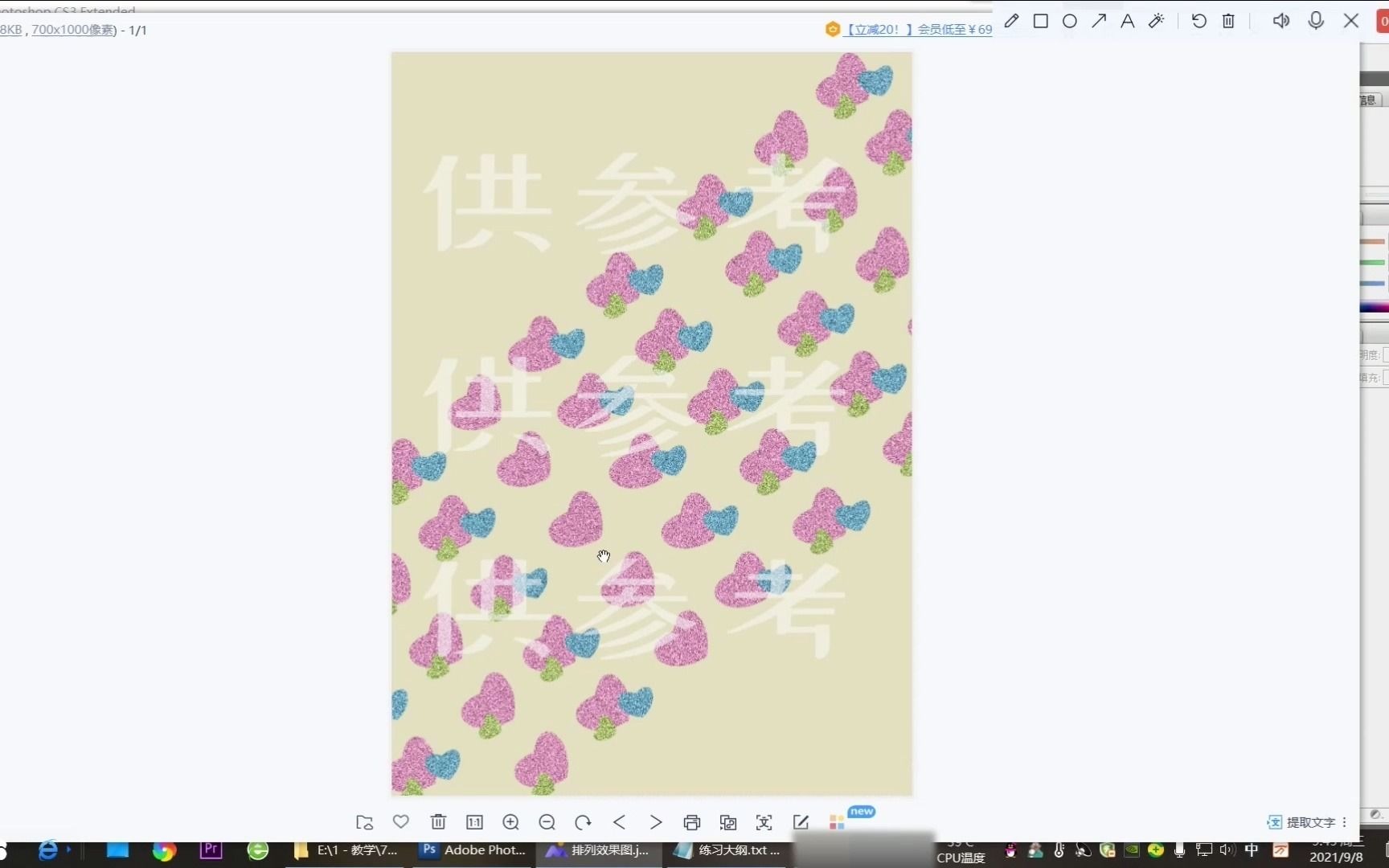
Task: Click the 700x1000像素 image size link
Action: (x=74, y=30)
